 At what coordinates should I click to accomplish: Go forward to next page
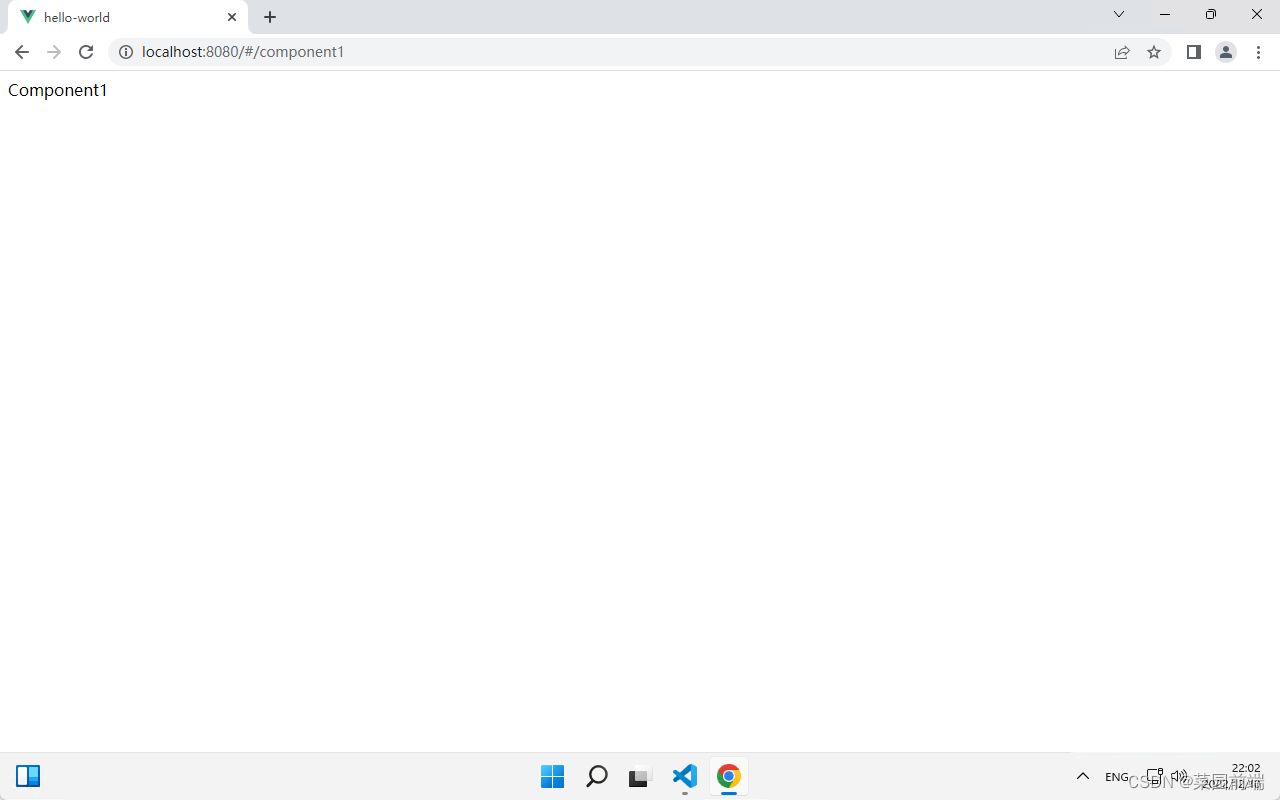point(54,52)
